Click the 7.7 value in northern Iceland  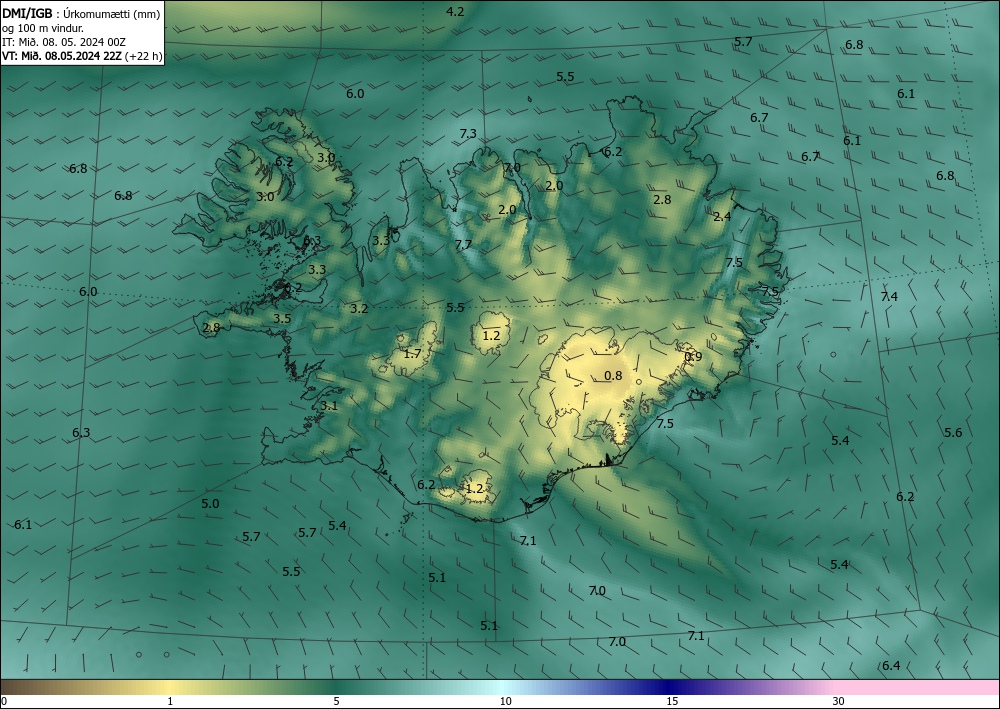tap(463, 245)
